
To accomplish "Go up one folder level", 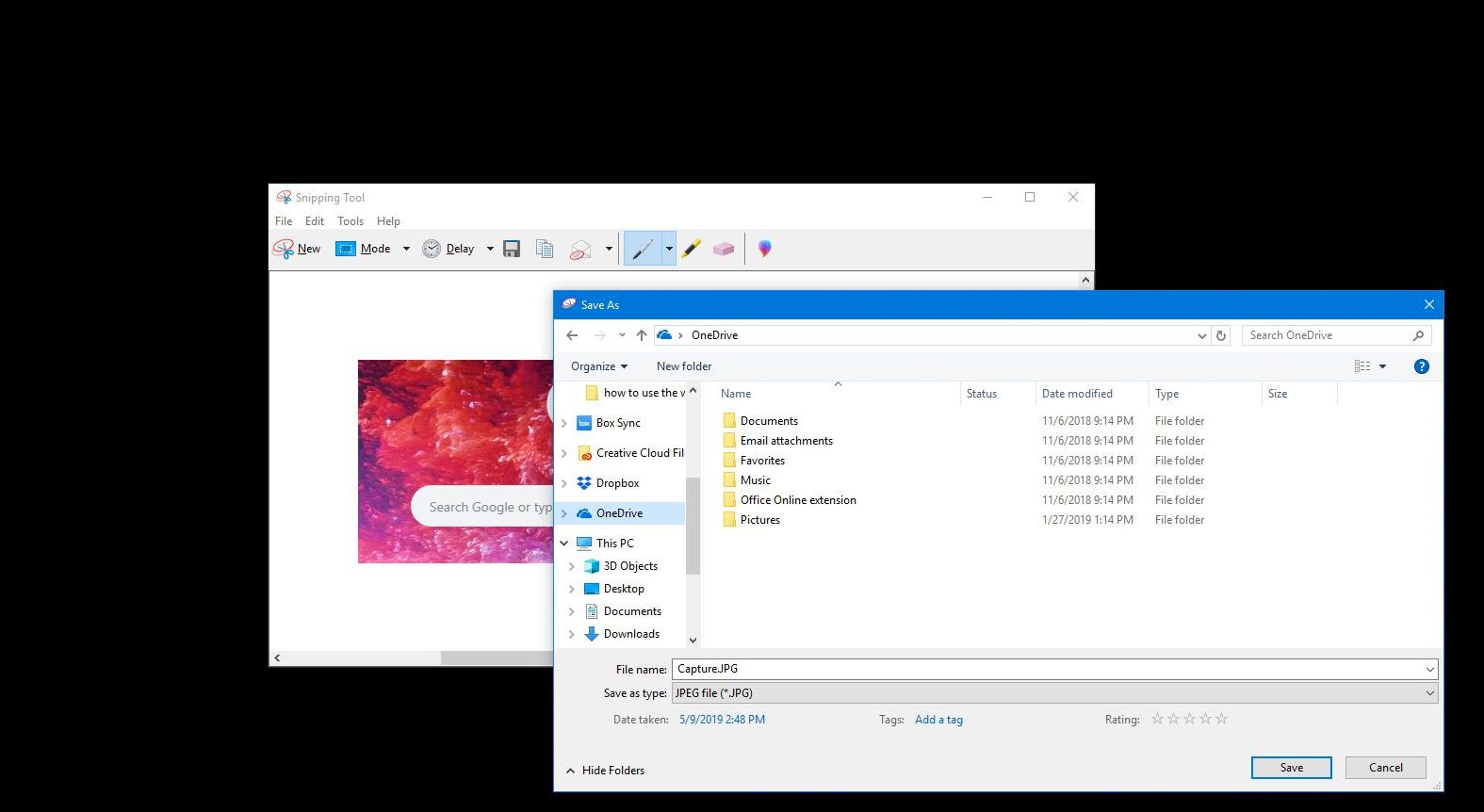I will point(642,335).
